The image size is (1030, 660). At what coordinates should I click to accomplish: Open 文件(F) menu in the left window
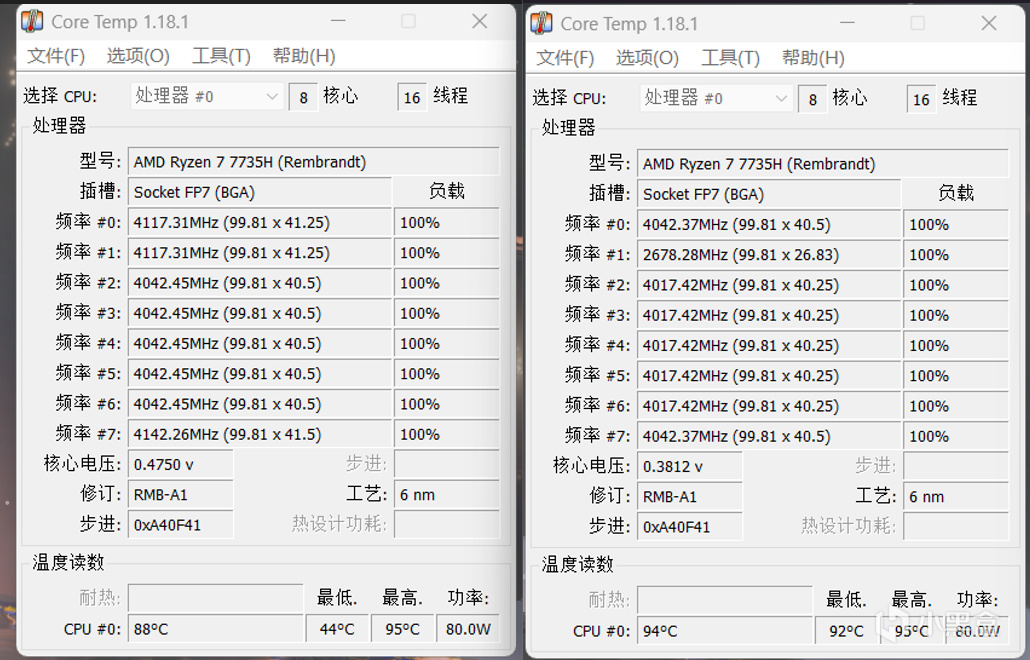tap(55, 56)
